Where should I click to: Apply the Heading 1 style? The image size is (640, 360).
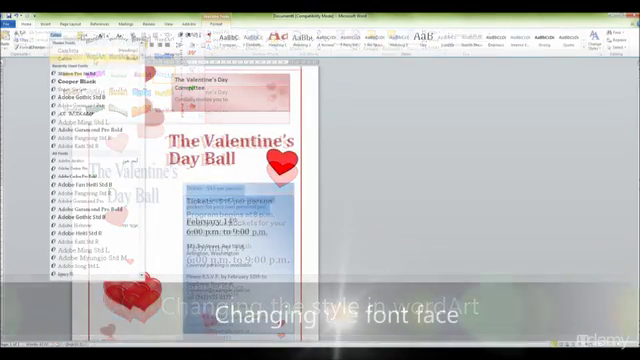[x=278, y=40]
